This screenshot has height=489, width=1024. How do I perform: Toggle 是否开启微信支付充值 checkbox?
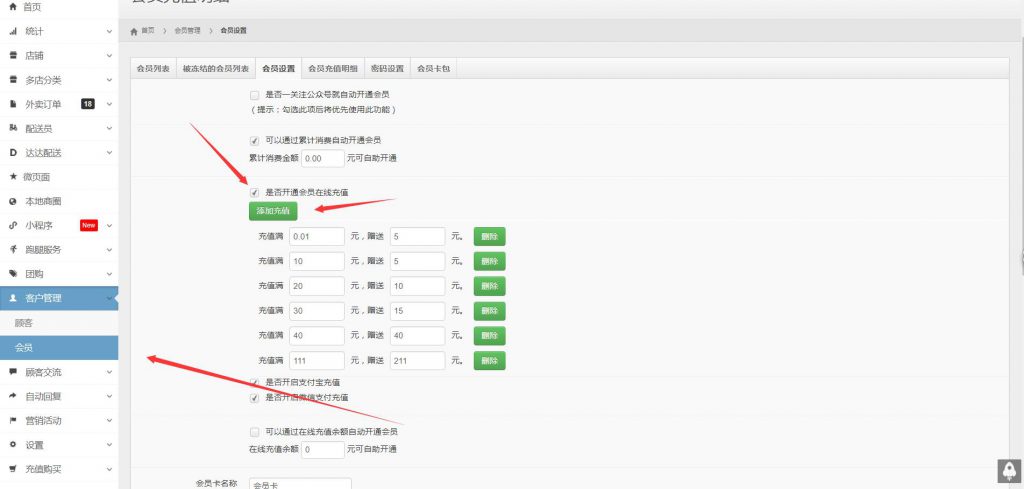click(x=255, y=398)
